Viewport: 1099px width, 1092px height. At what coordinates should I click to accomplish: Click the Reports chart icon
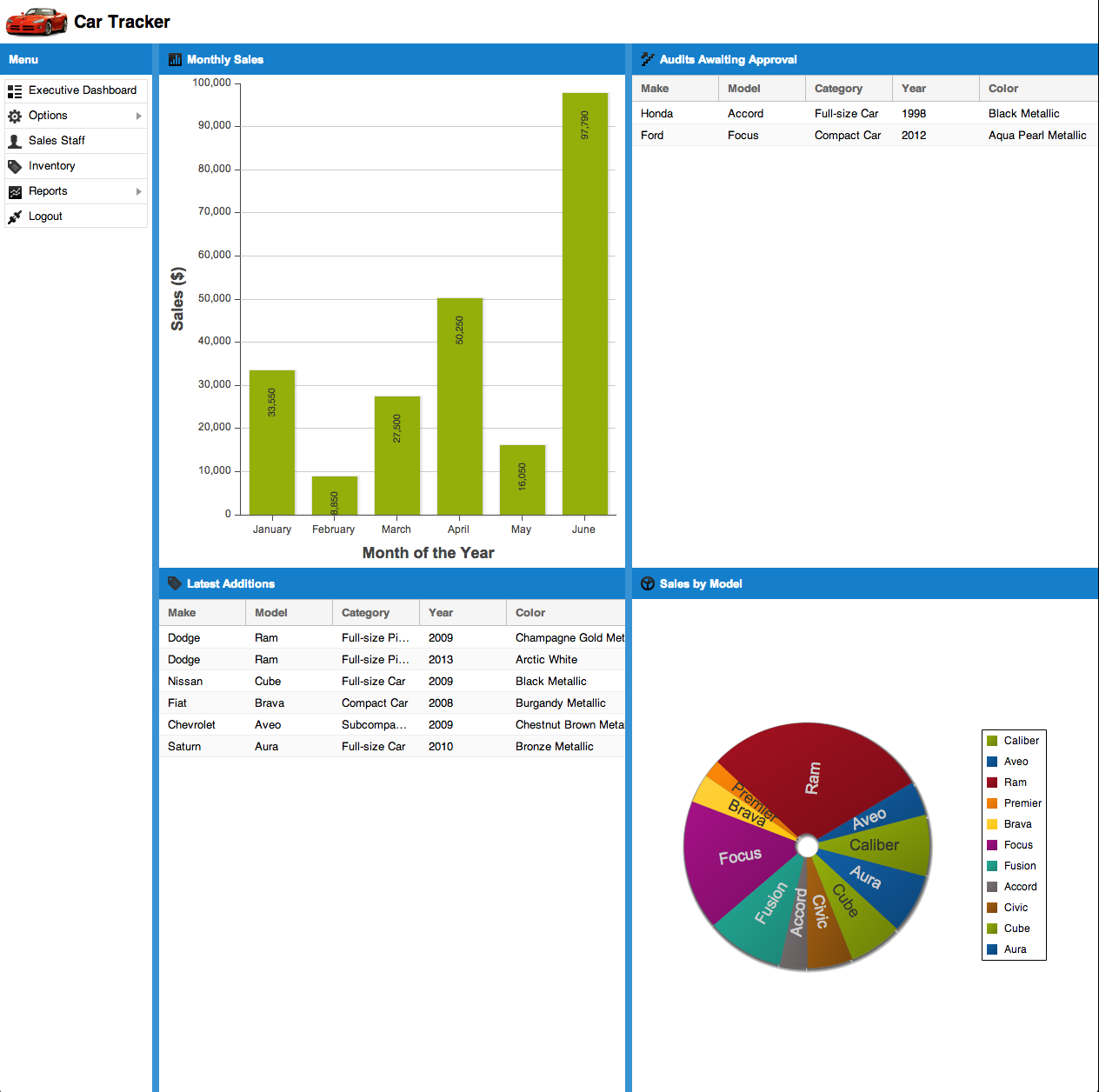click(15, 191)
